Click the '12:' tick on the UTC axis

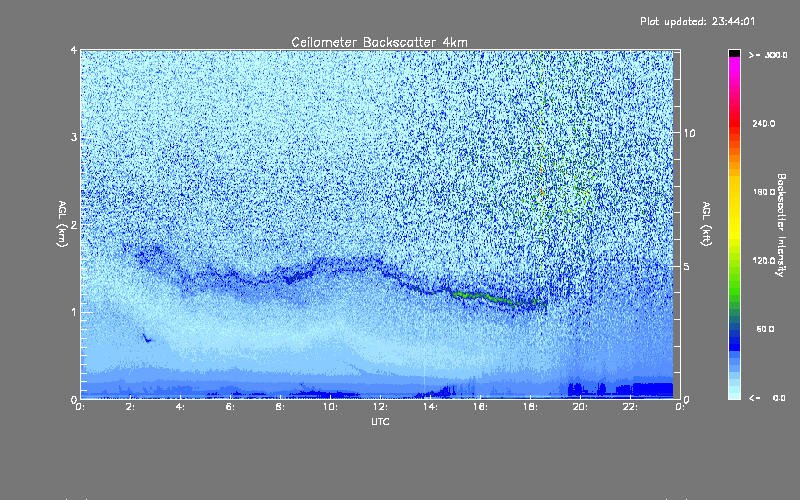click(x=380, y=407)
